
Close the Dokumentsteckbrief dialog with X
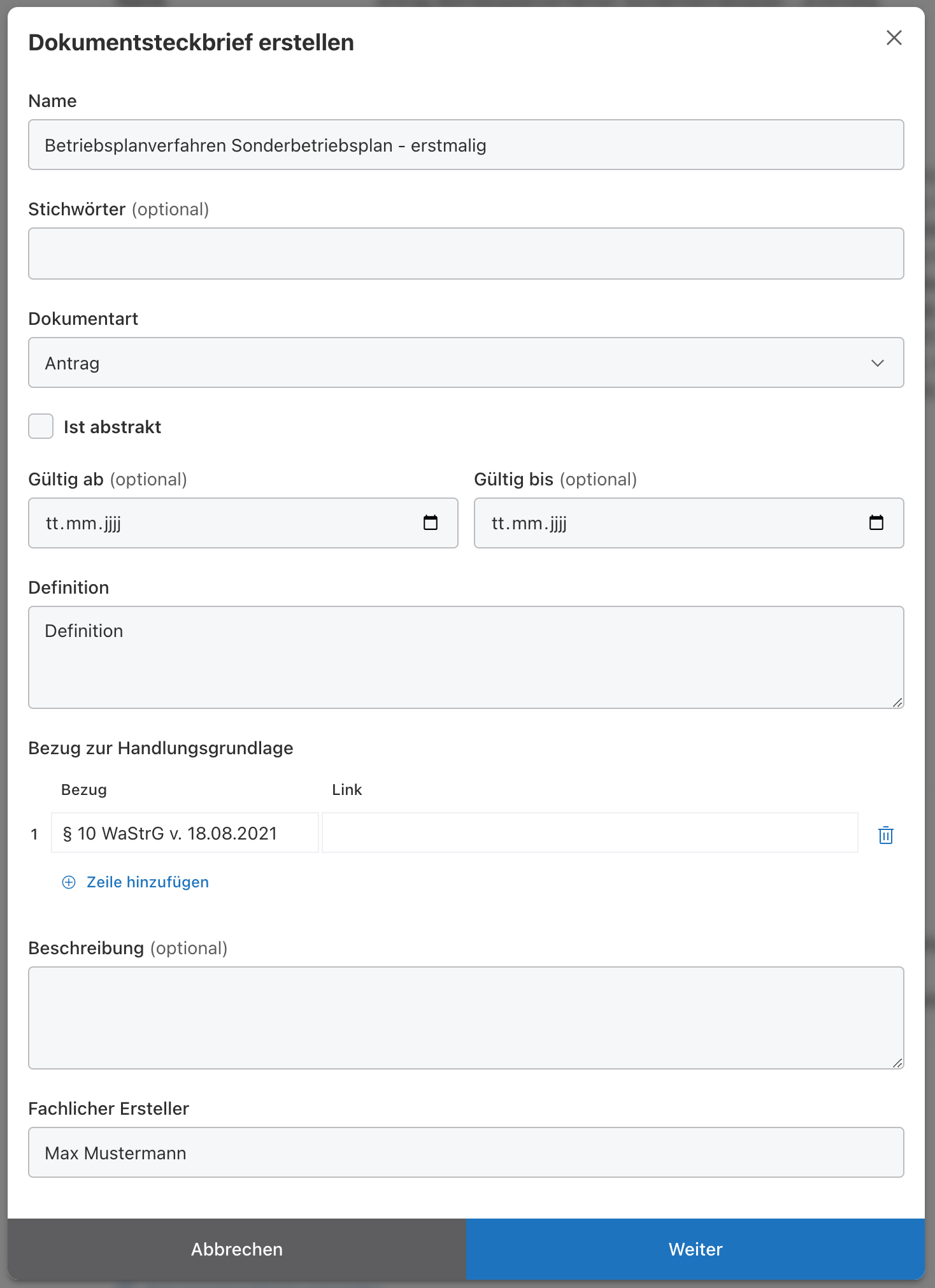(894, 38)
